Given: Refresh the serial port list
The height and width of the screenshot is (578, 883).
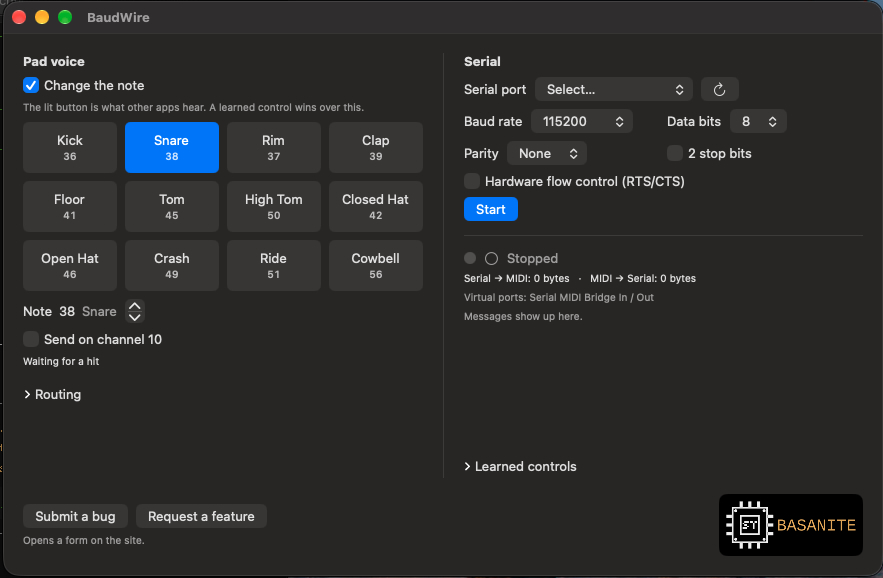Looking at the screenshot, I should (719, 90).
